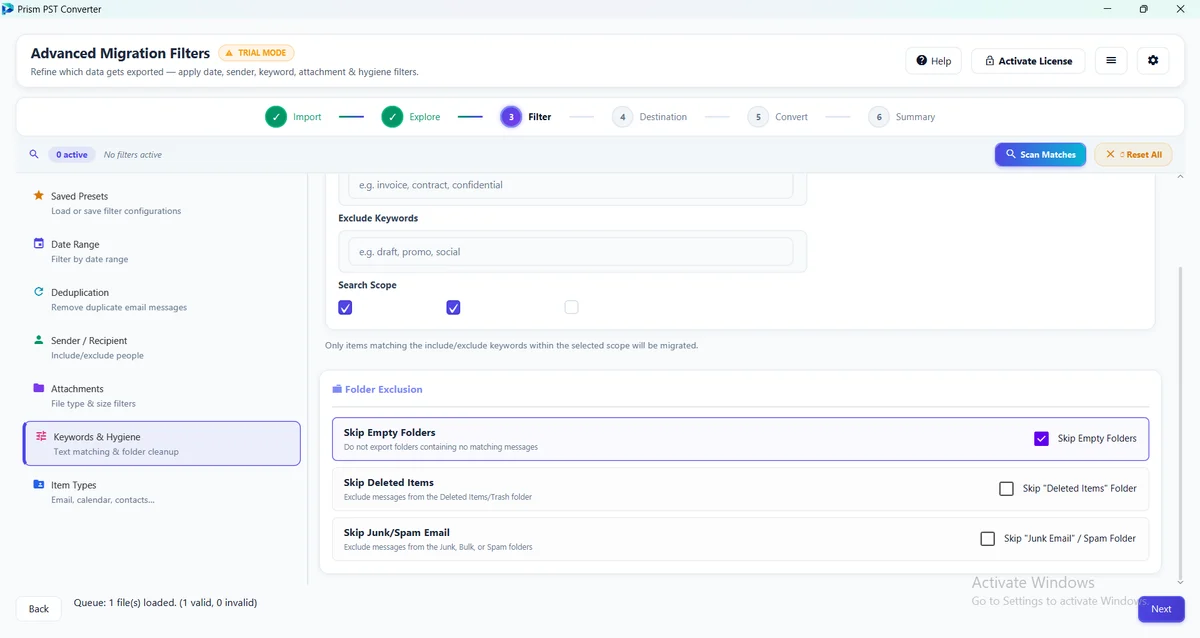Click the '0 active' filter count badge
The width and height of the screenshot is (1200, 638).
(x=72, y=155)
